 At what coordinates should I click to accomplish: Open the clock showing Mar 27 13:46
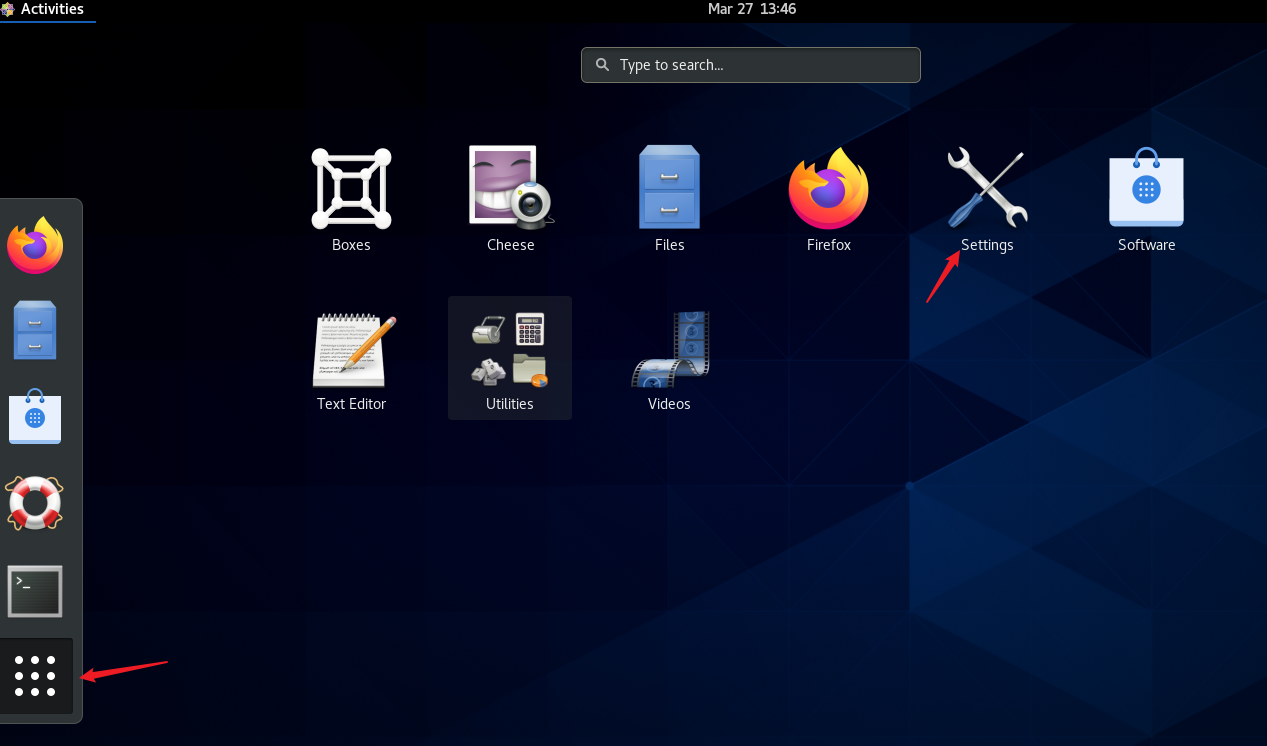(751, 9)
